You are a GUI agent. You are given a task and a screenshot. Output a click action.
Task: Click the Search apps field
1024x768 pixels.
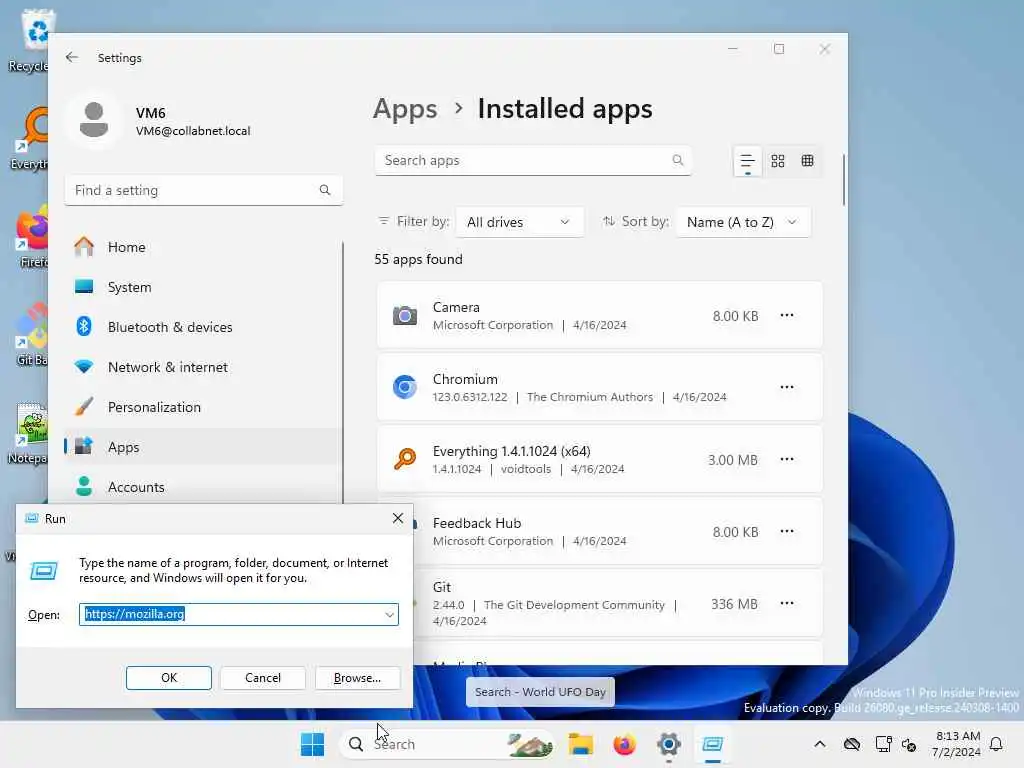pos(533,160)
